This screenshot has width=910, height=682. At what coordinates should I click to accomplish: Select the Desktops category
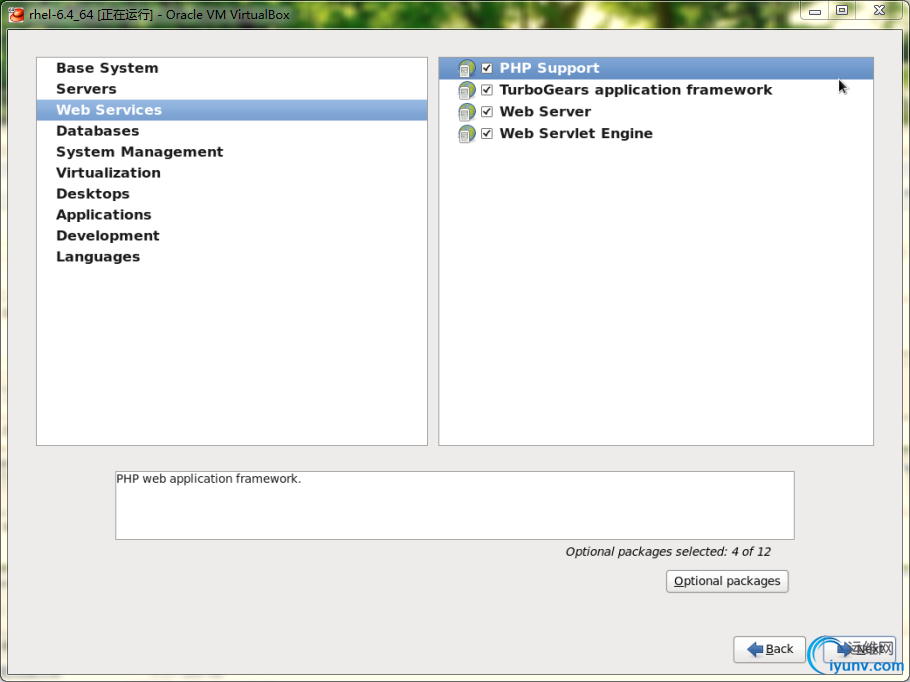232,193
